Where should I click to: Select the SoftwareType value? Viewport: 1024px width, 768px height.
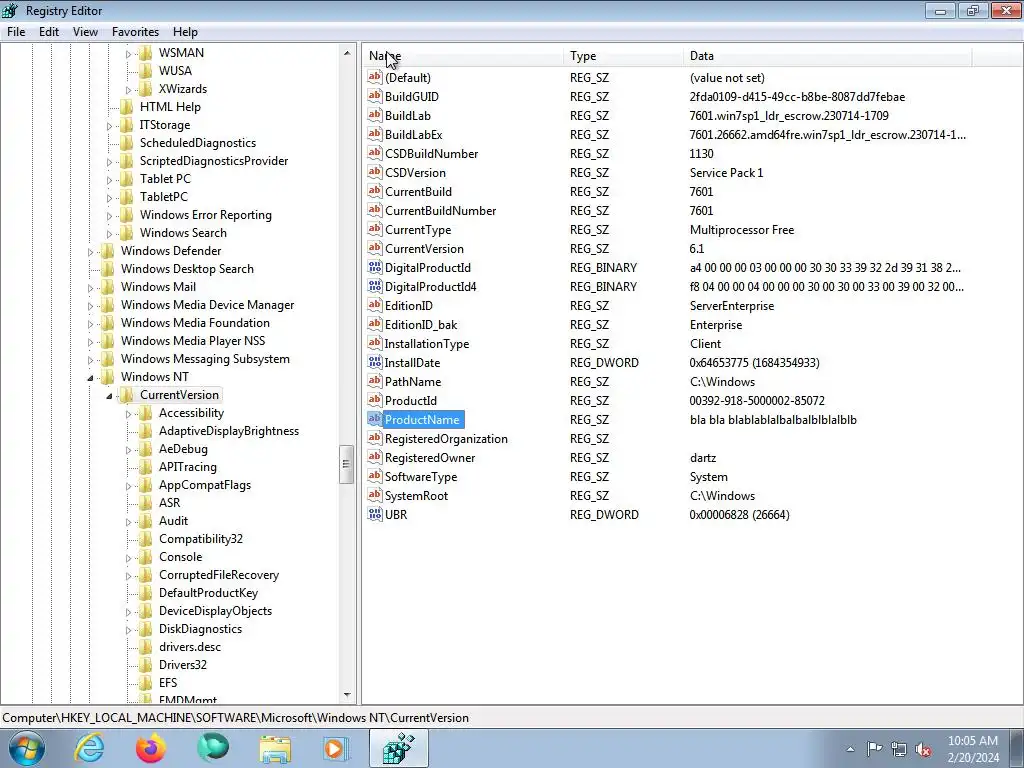click(x=421, y=476)
